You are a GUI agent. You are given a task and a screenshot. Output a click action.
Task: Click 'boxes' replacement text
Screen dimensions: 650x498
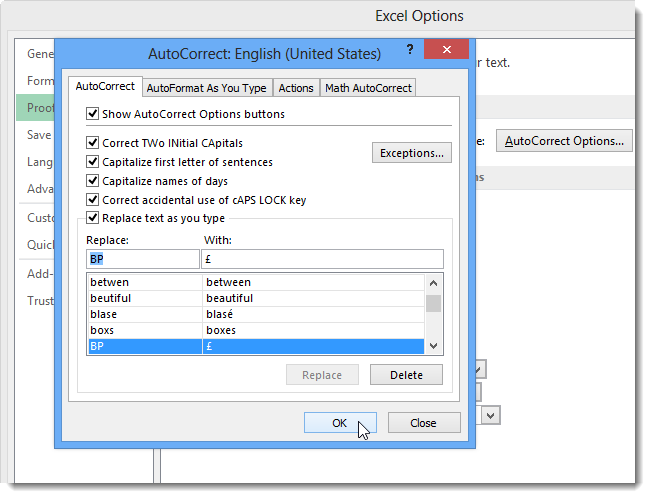click(221, 330)
